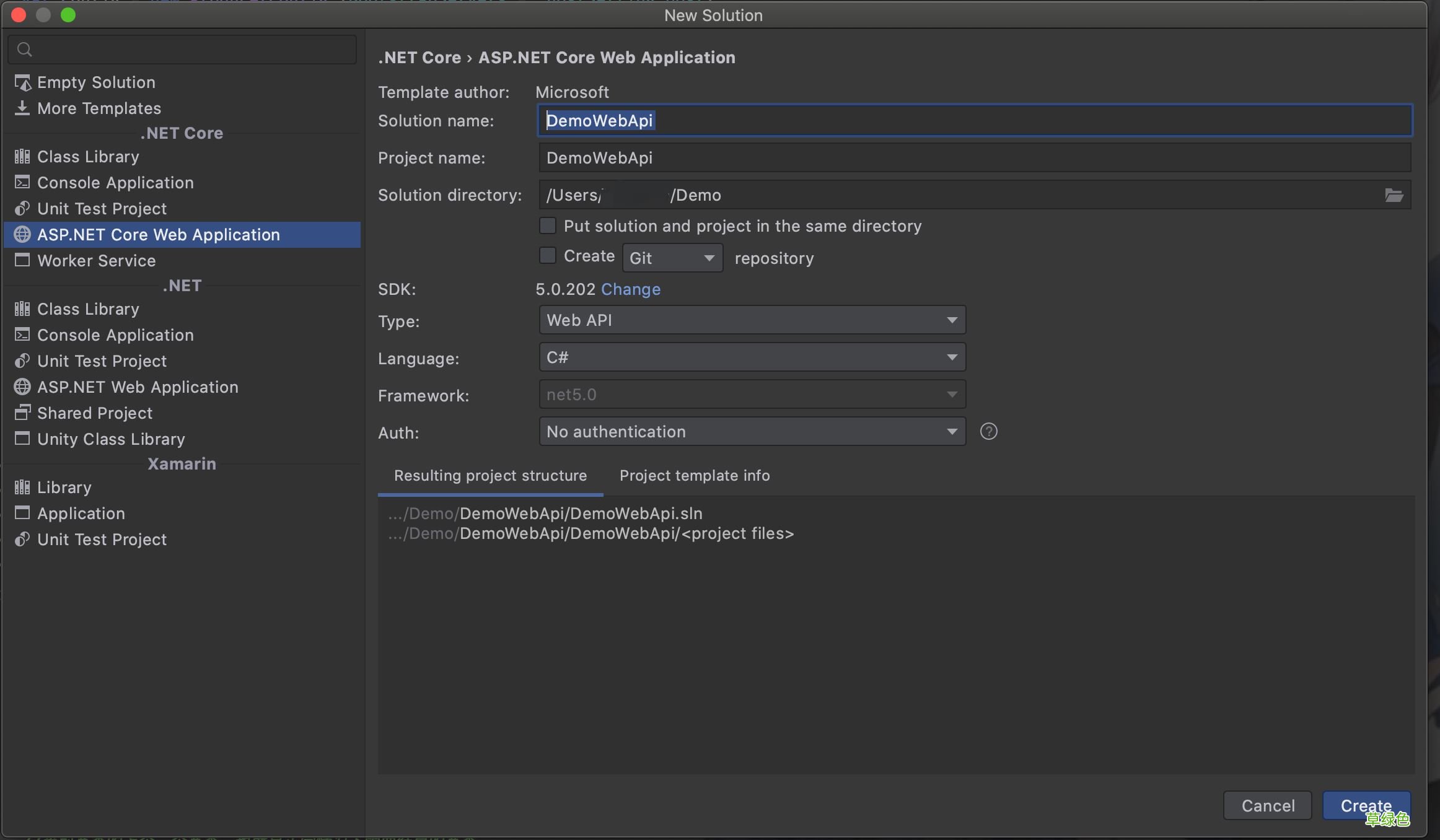Screen dimensions: 1440x840
Task: Open the Type dropdown showing Web API
Action: click(752, 320)
